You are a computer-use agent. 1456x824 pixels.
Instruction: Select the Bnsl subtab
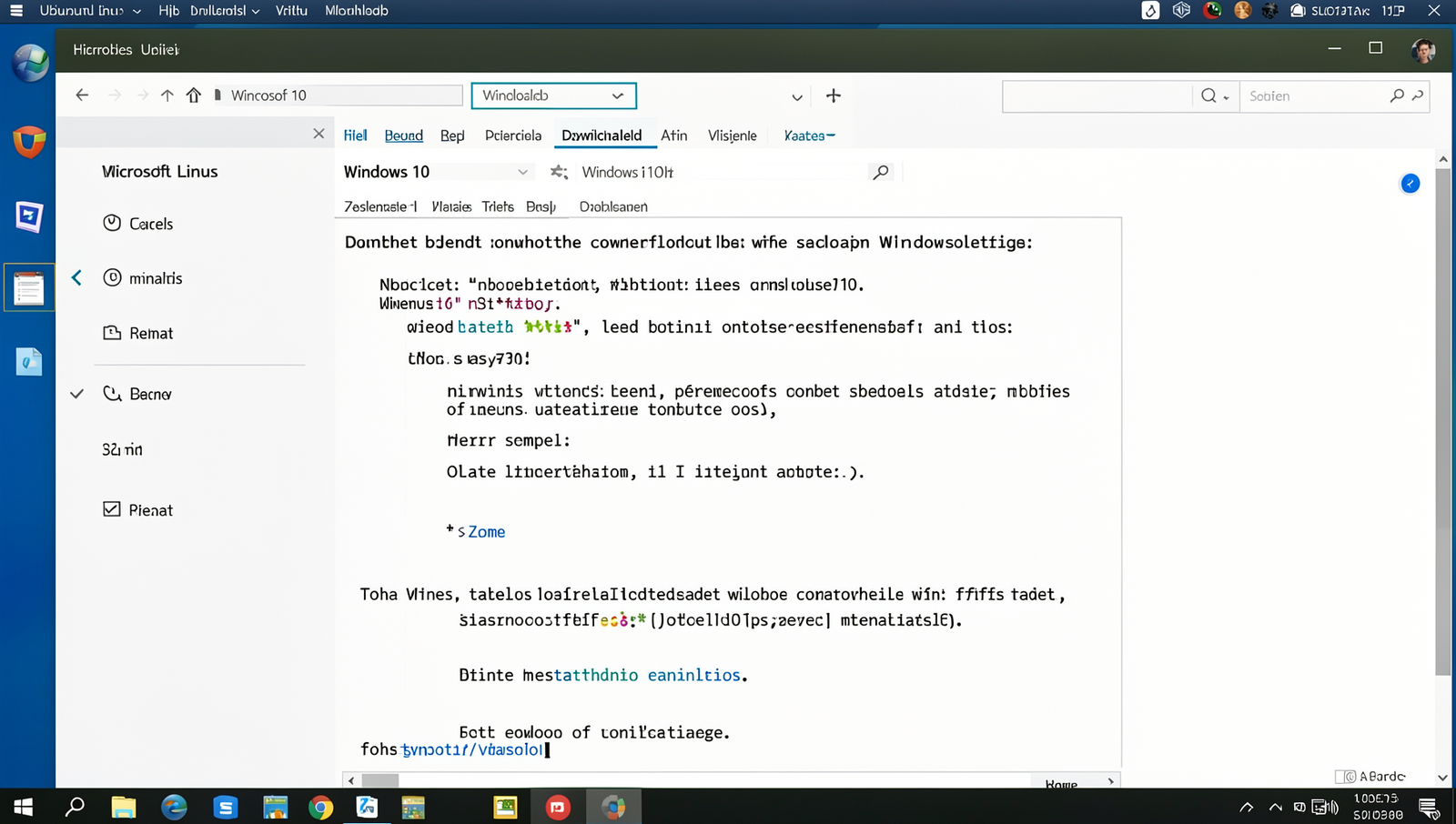[x=541, y=206]
